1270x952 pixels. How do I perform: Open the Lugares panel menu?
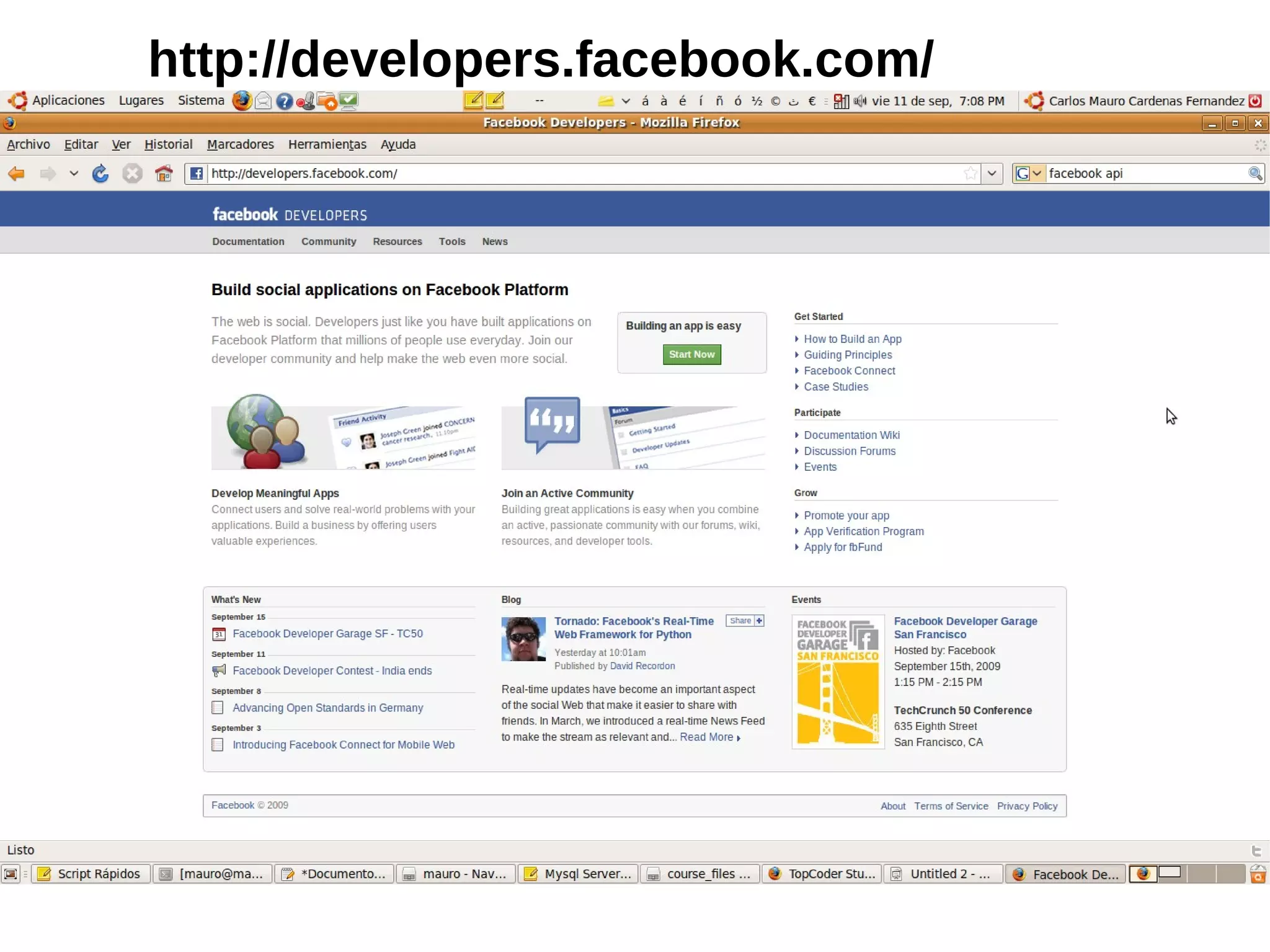tap(141, 100)
